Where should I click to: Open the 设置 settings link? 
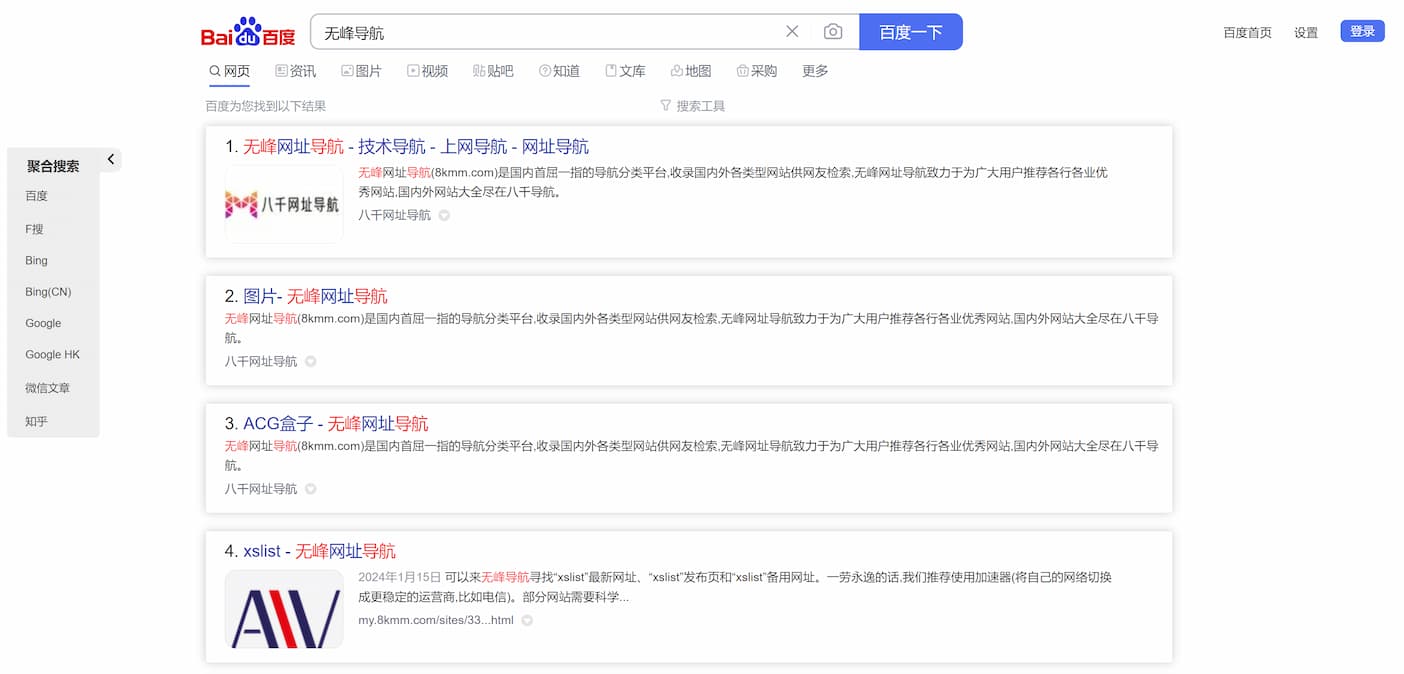point(1306,32)
